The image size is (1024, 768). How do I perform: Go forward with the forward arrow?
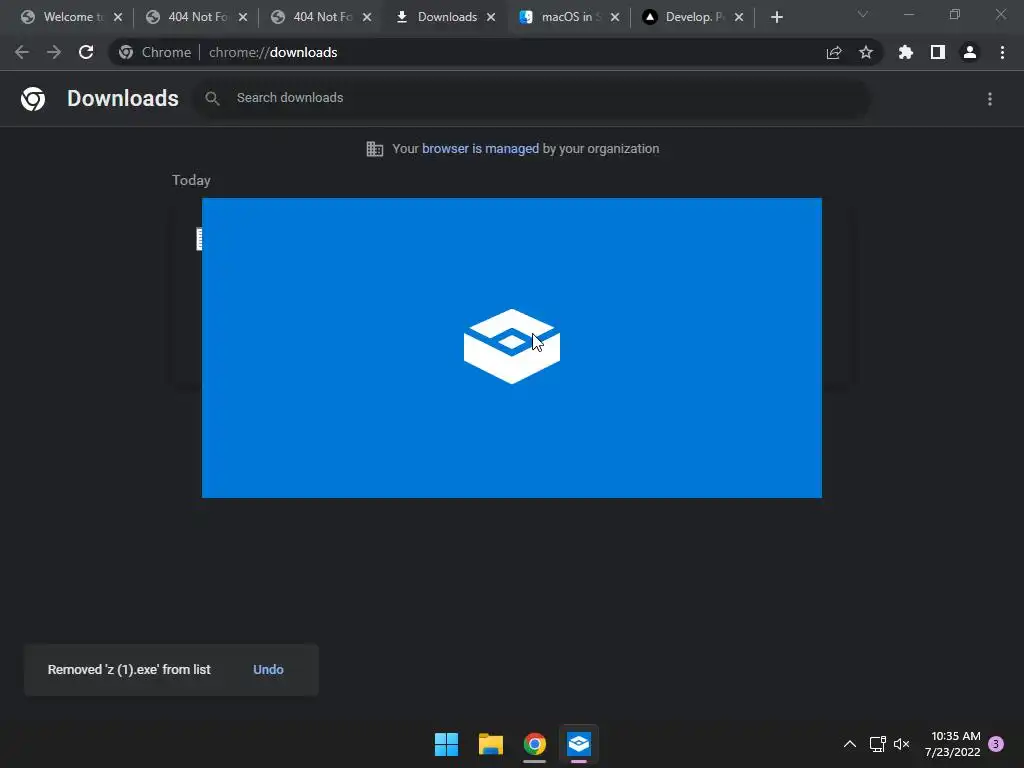tap(54, 52)
